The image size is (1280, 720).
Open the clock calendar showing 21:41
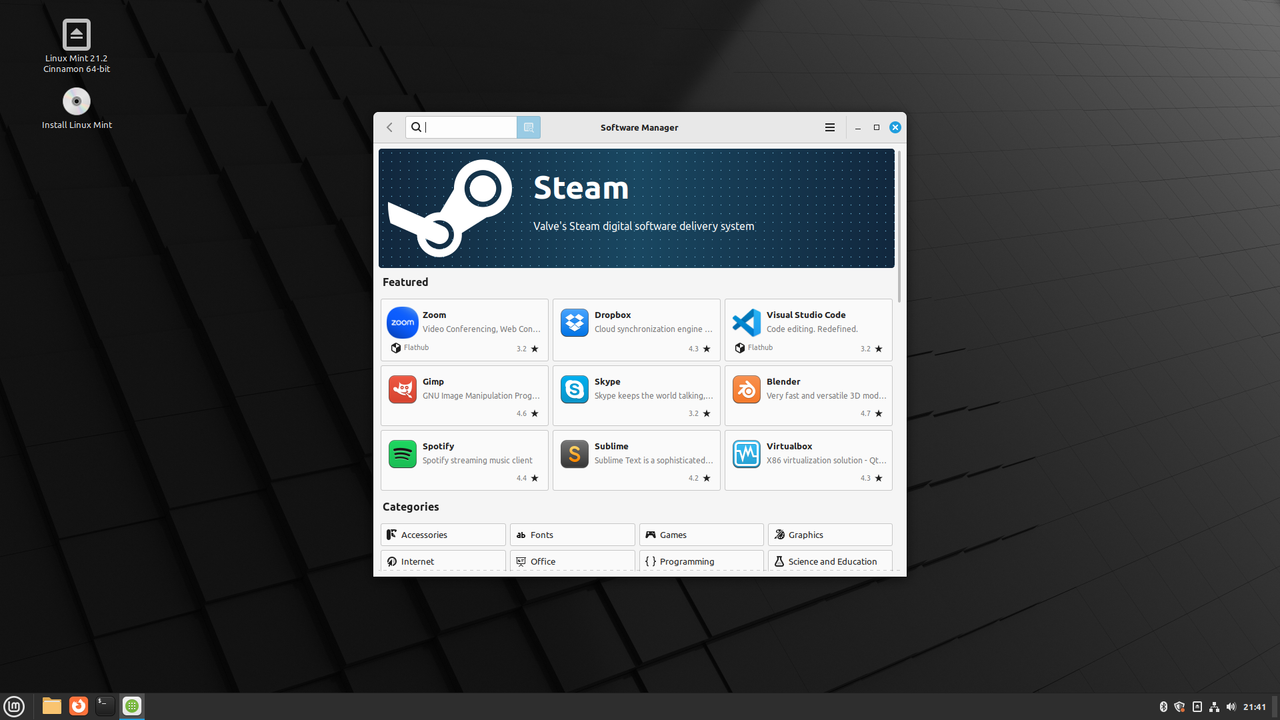(x=1254, y=707)
